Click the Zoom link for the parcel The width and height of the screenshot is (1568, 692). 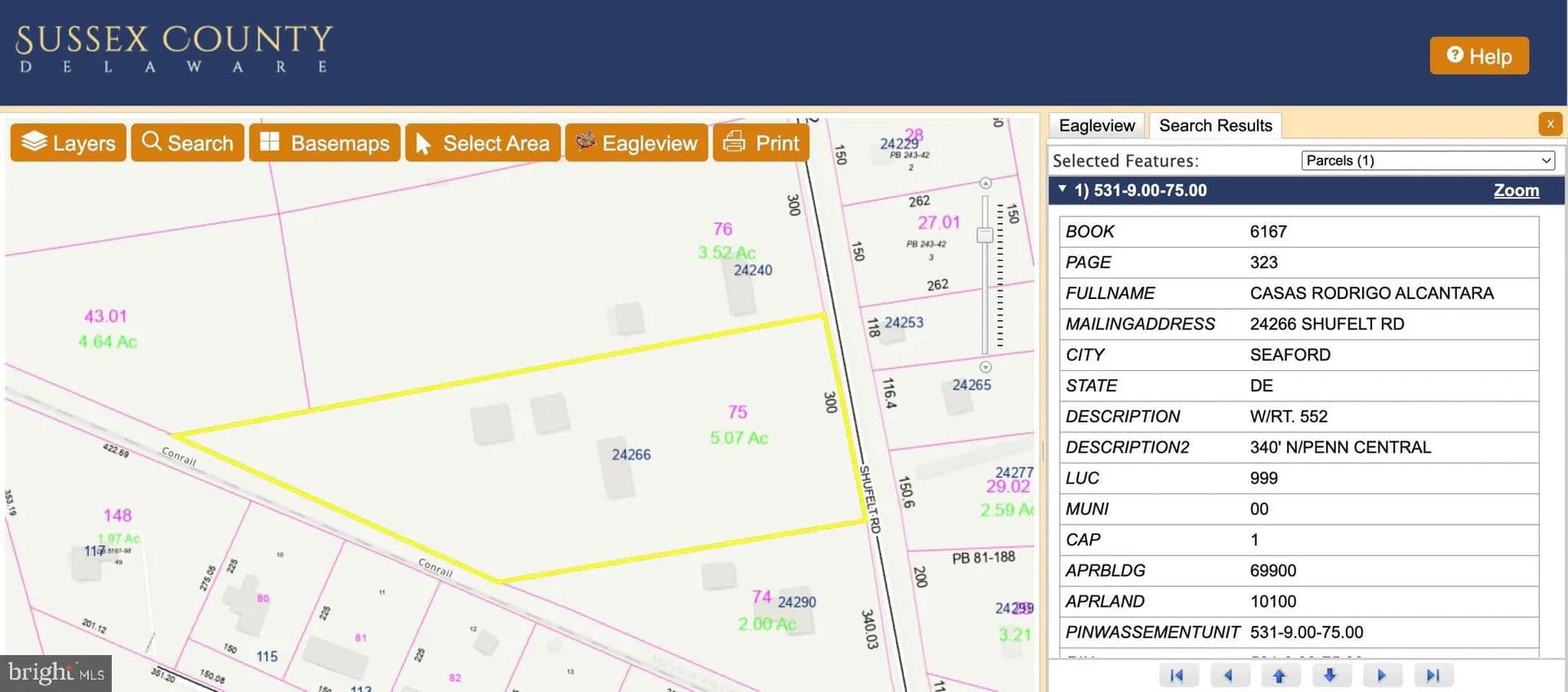(1516, 190)
